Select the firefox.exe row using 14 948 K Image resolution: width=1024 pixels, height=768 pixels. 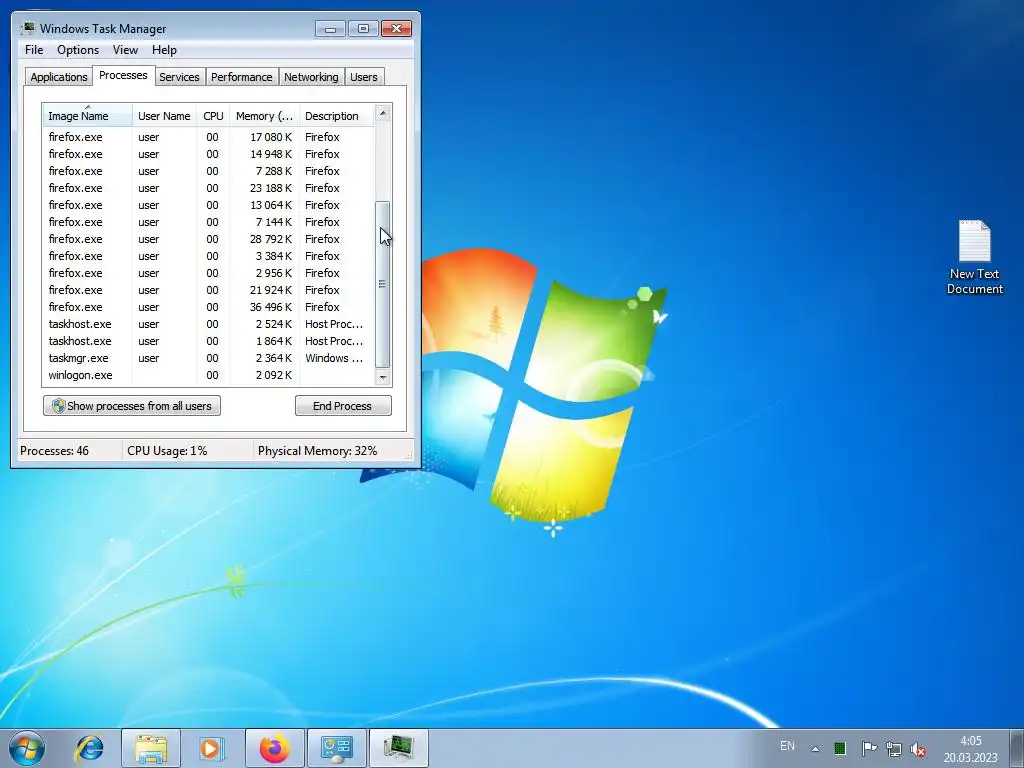(x=208, y=153)
